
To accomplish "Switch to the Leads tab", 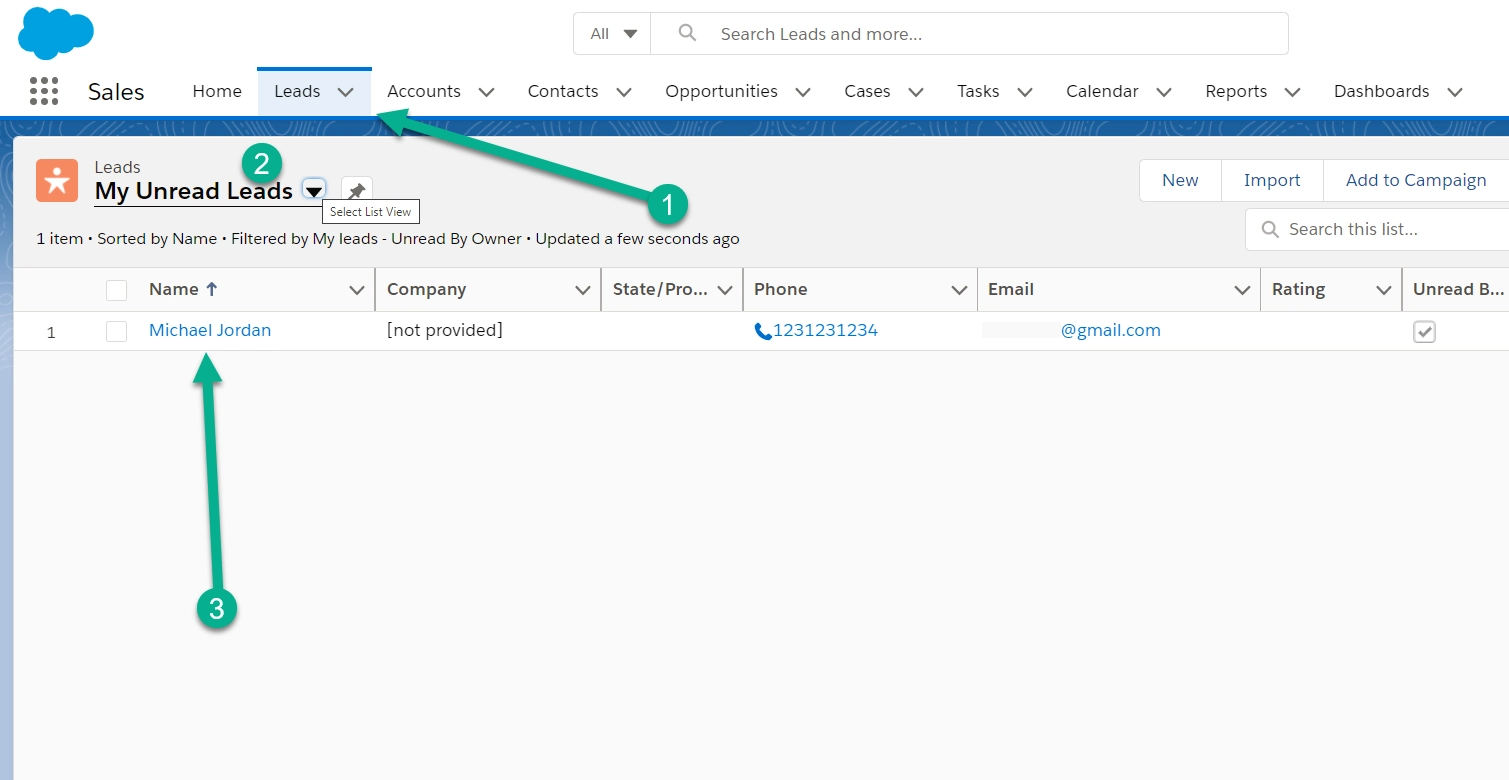I will click(297, 91).
